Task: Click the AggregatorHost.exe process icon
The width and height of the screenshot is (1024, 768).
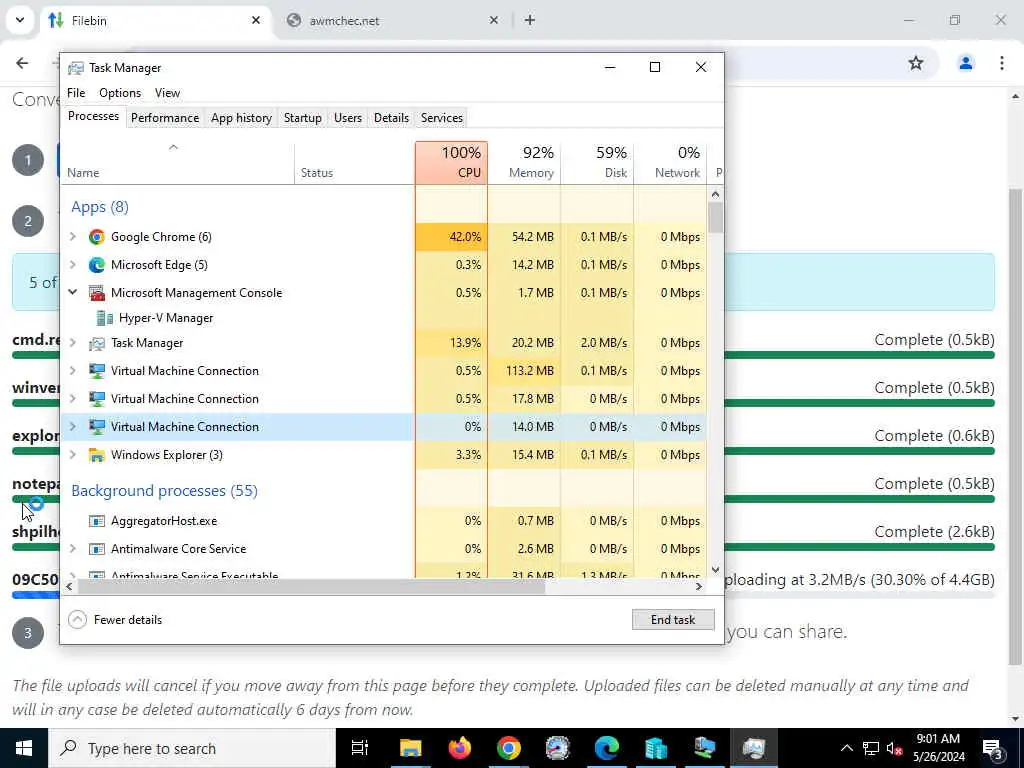Action: pyautogui.click(x=97, y=521)
